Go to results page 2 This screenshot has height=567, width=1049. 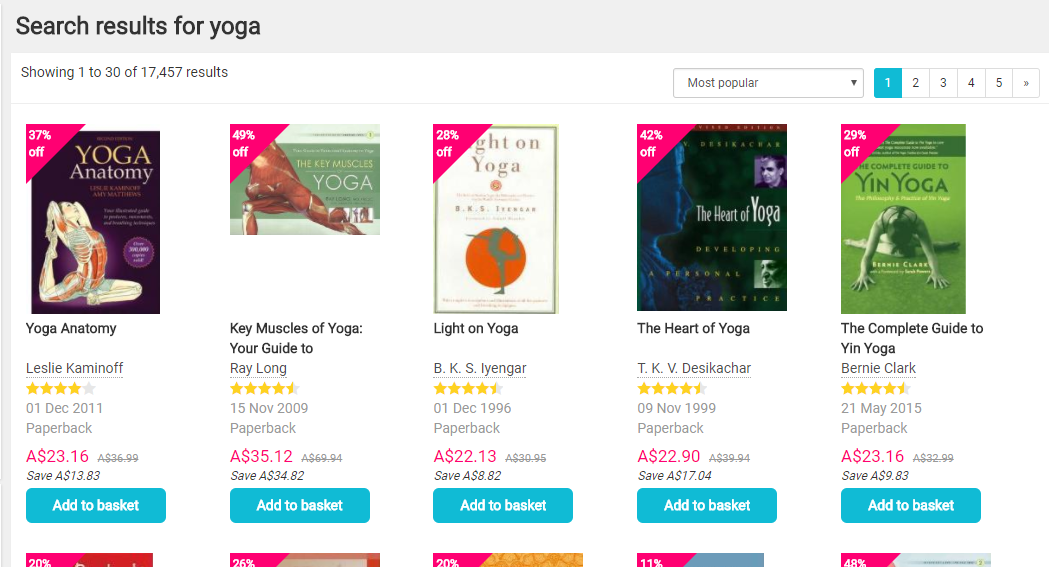tap(915, 83)
